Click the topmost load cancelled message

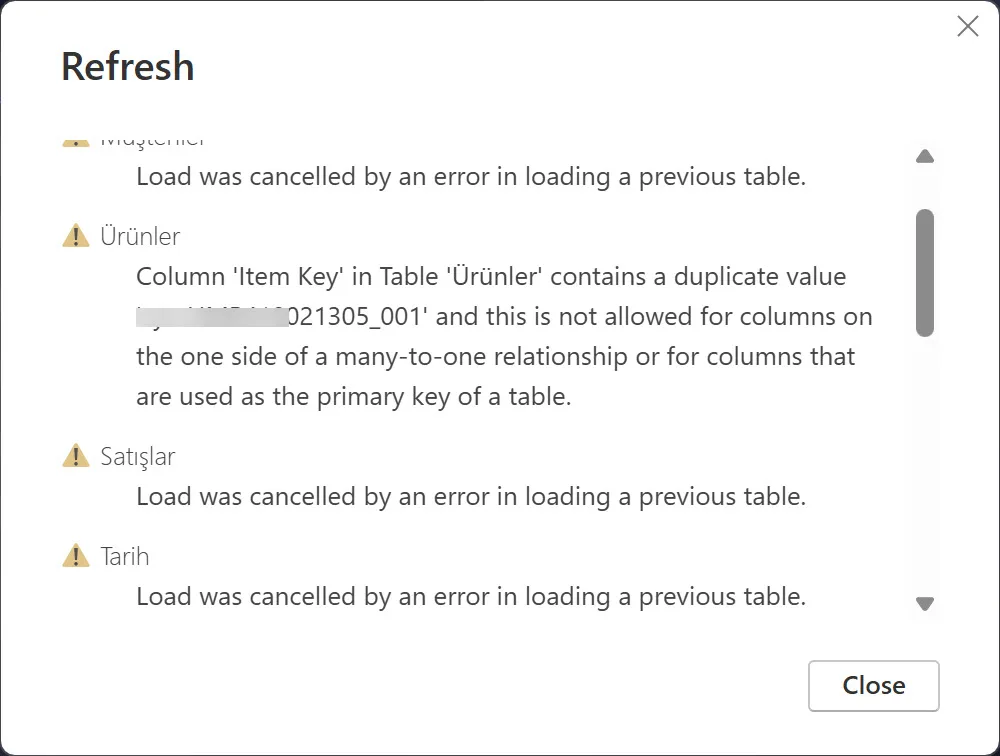click(x=470, y=176)
